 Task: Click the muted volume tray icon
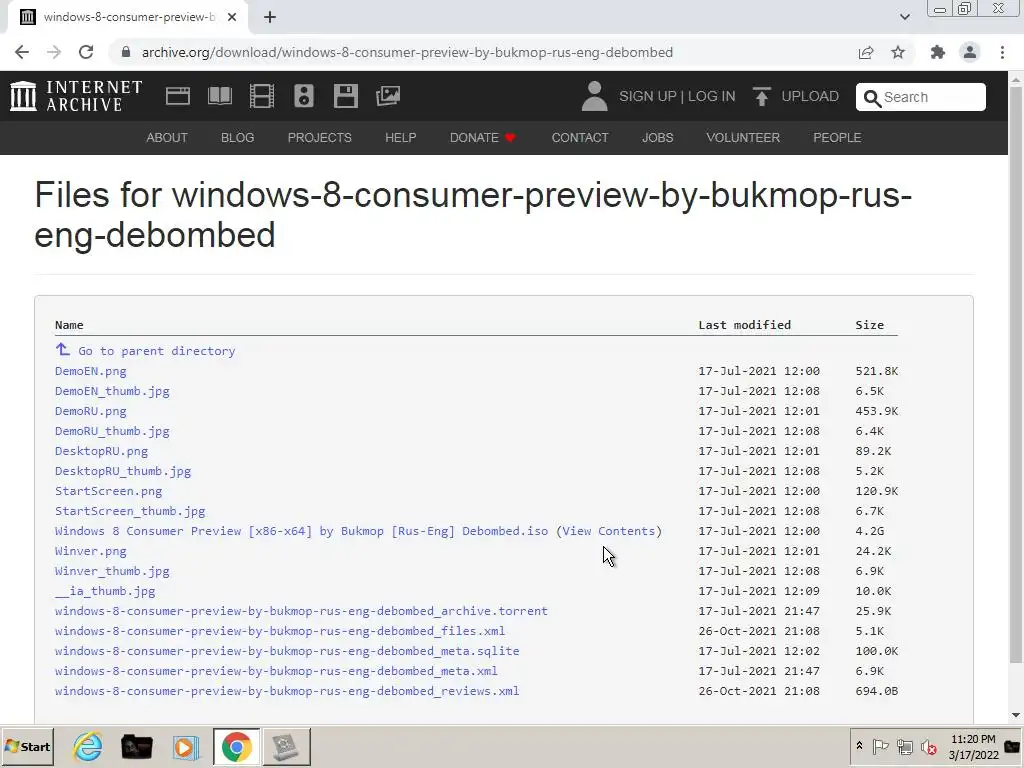tap(928, 746)
